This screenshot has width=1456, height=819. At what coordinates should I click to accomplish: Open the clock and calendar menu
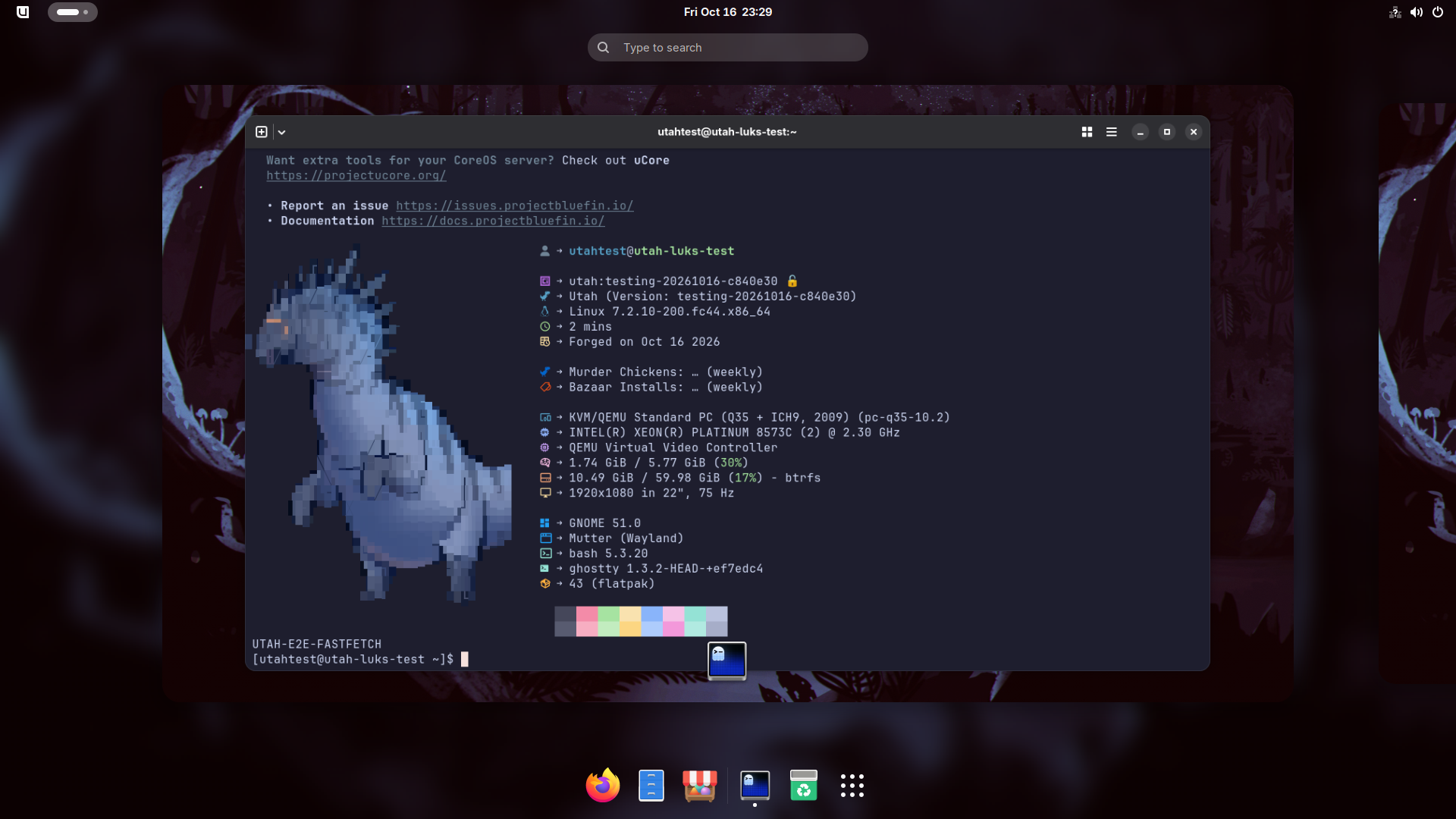[x=728, y=12]
